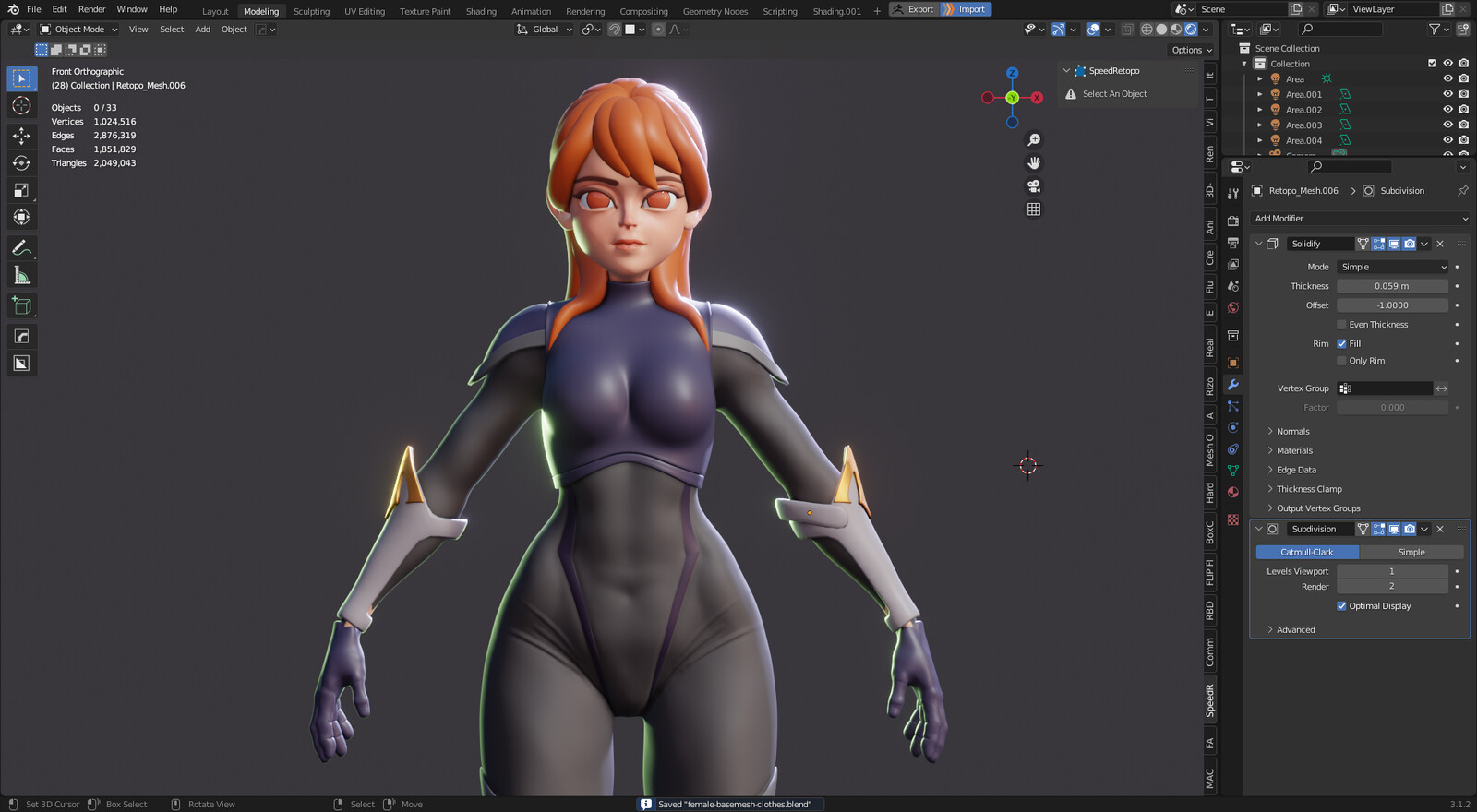Change Levels Viewport value field

click(1392, 571)
